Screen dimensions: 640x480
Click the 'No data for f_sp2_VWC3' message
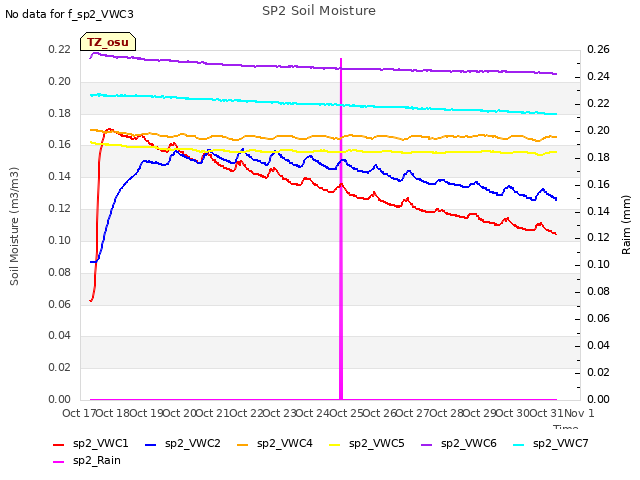pyautogui.click(x=69, y=14)
